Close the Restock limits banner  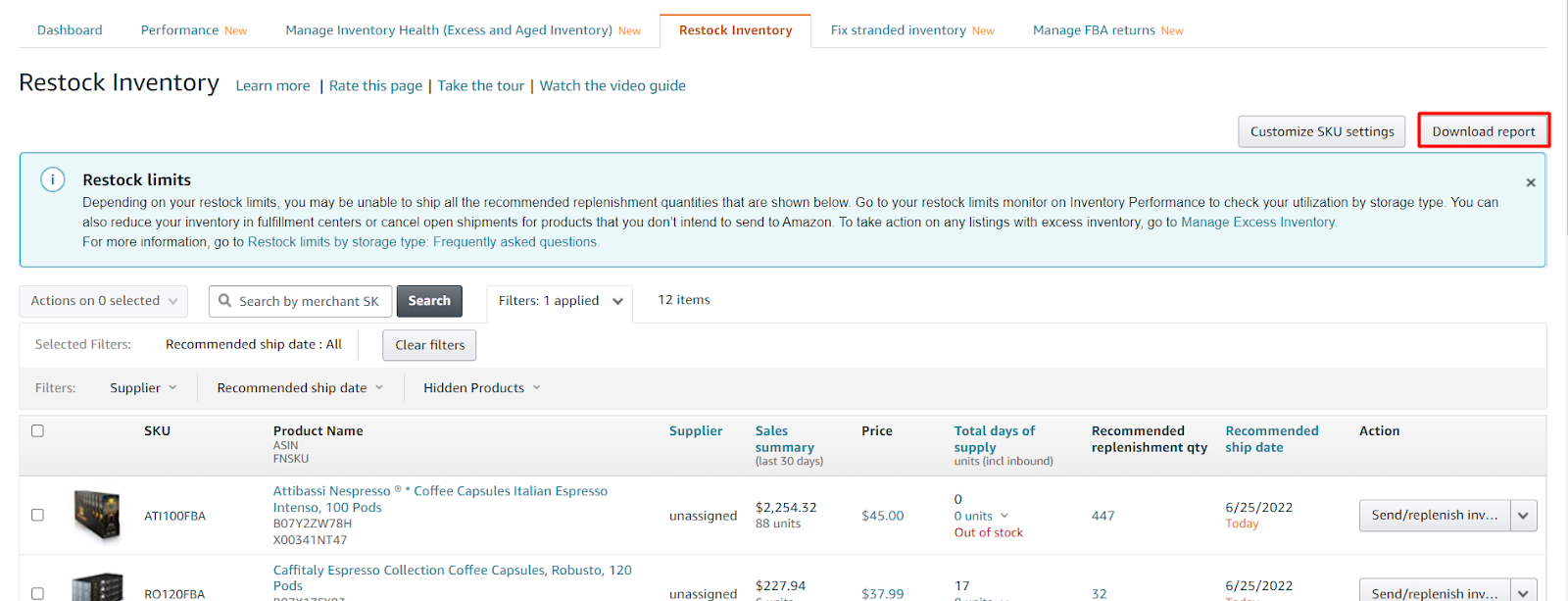1531,182
